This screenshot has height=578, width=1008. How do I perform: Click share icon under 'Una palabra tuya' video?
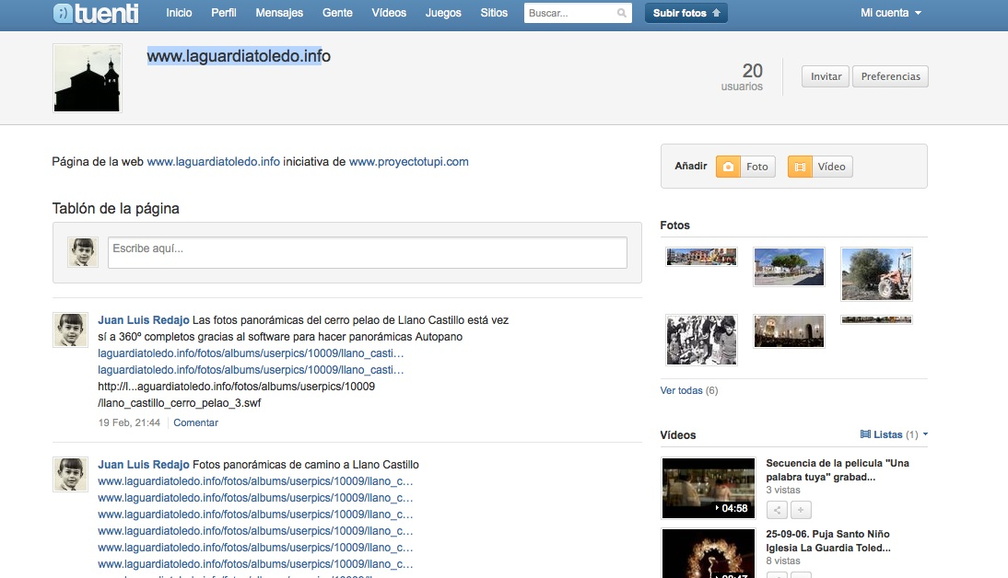click(x=777, y=510)
